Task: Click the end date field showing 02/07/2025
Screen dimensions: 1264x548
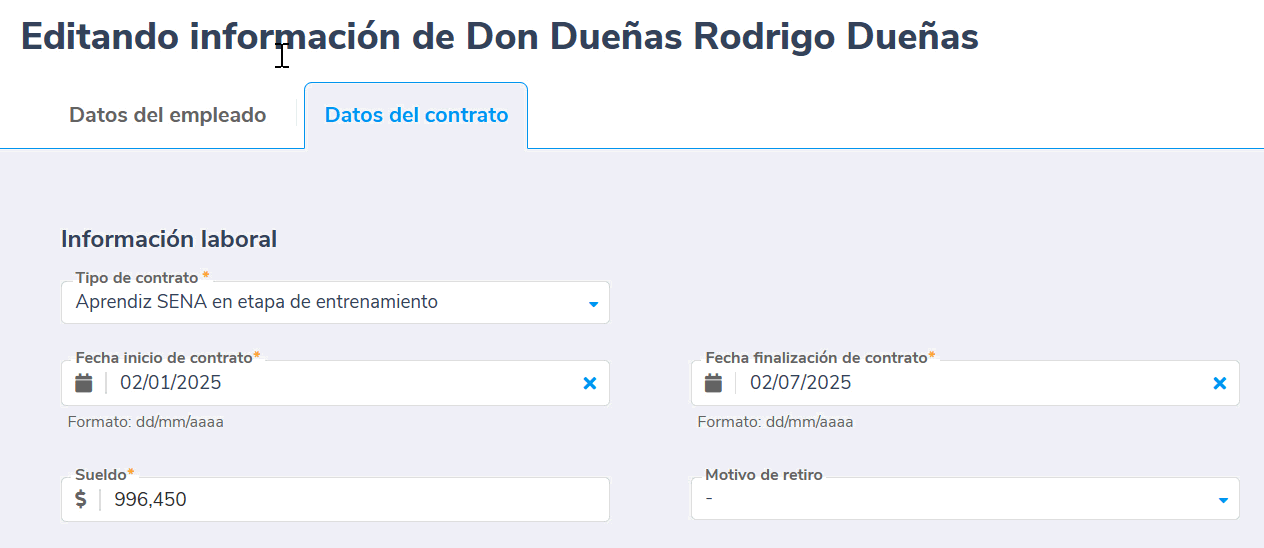Action: (x=970, y=383)
